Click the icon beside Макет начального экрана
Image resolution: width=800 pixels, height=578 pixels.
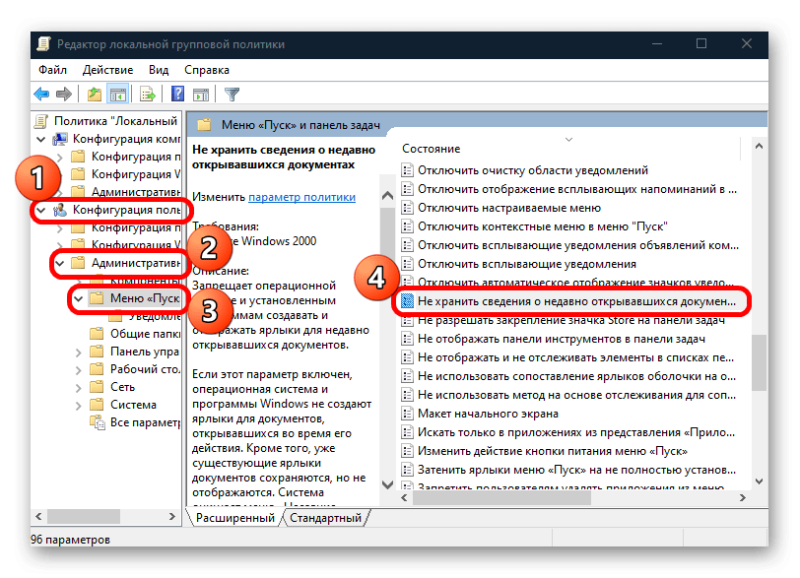(407, 413)
